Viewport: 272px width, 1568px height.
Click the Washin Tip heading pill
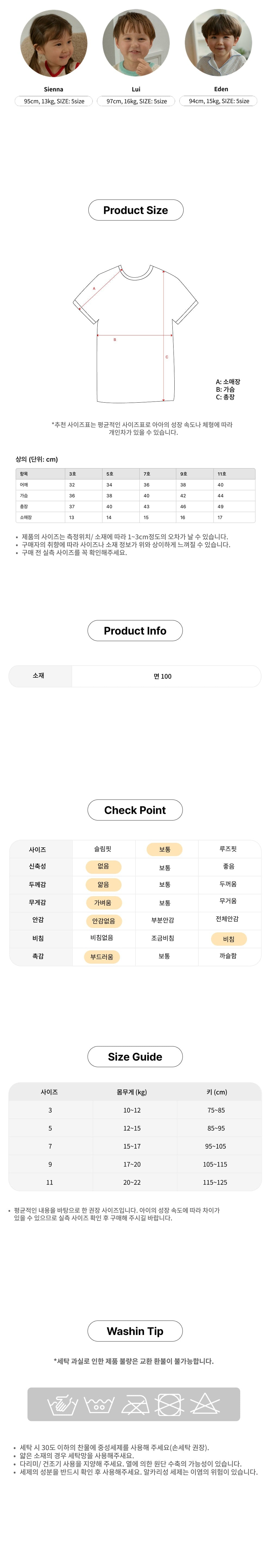[x=135, y=1331]
